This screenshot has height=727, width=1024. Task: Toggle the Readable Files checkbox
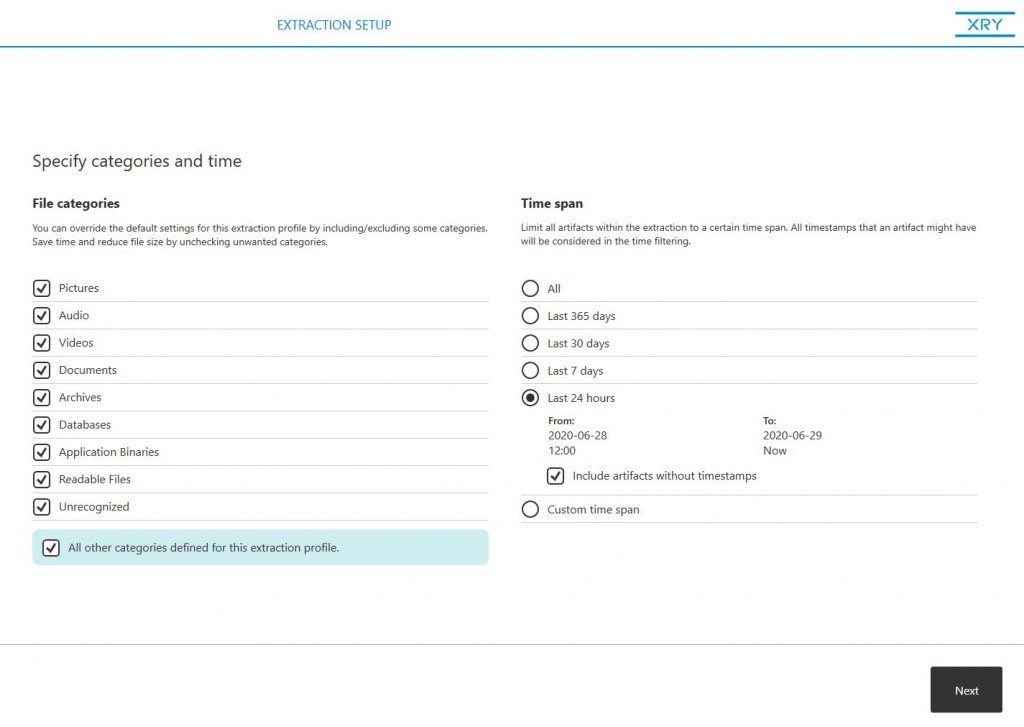pos(42,479)
